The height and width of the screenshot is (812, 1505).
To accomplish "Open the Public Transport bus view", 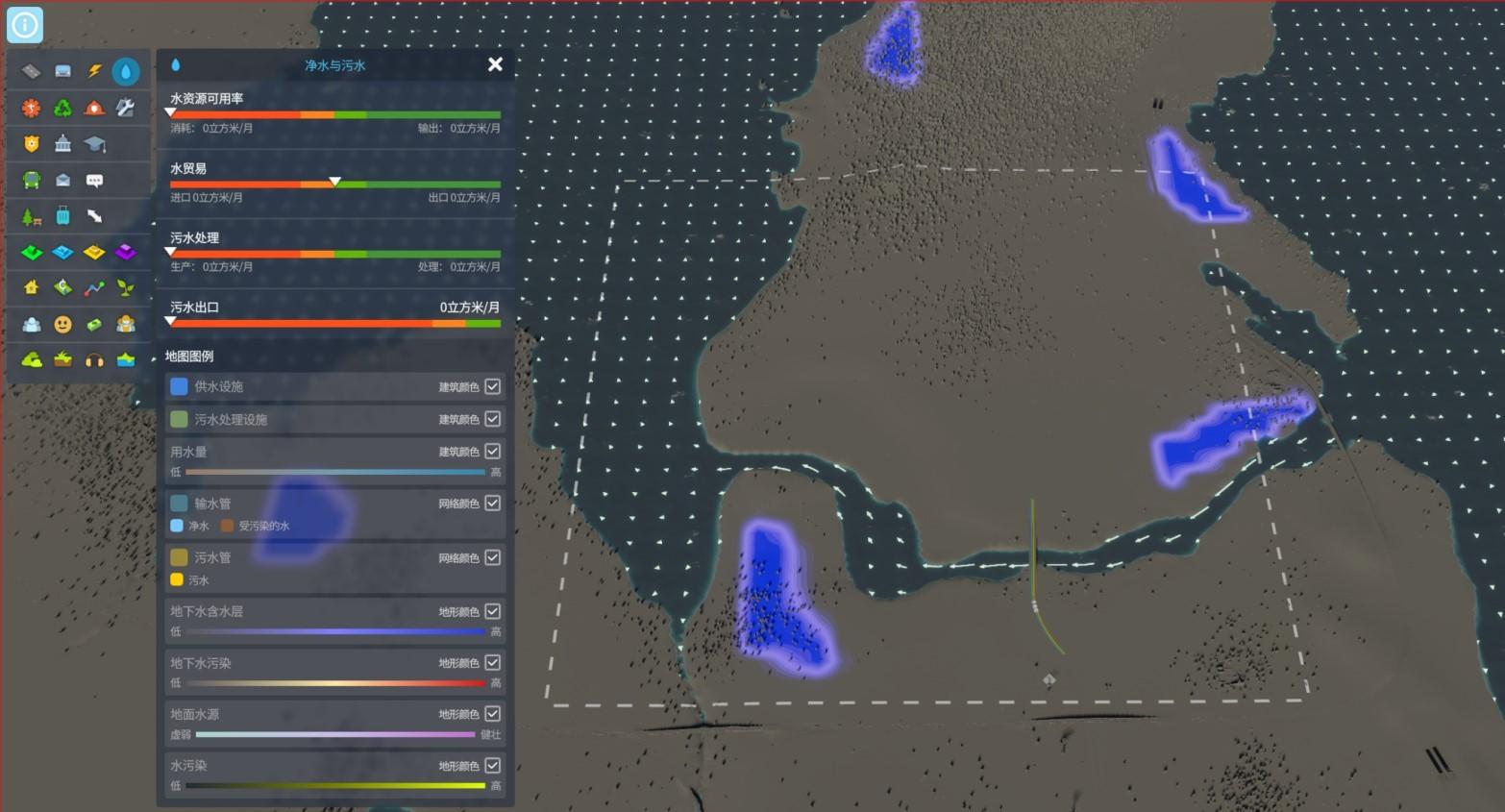I will [x=32, y=180].
